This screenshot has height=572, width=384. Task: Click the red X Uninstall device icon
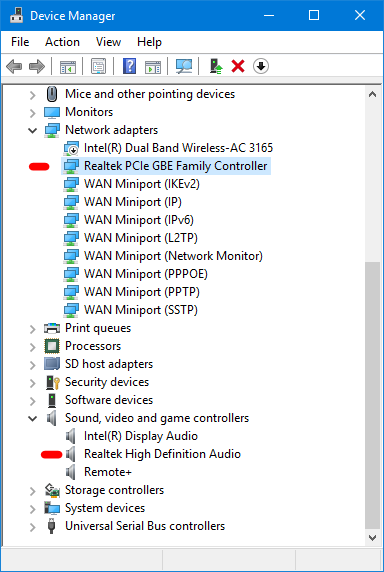pyautogui.click(x=238, y=67)
